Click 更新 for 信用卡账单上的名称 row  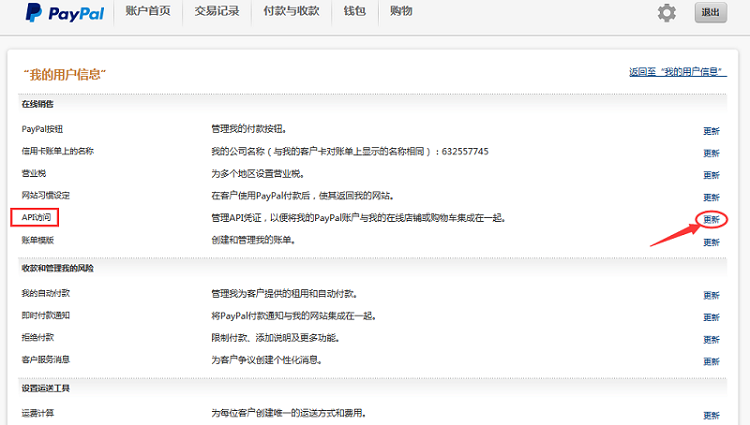tap(711, 153)
